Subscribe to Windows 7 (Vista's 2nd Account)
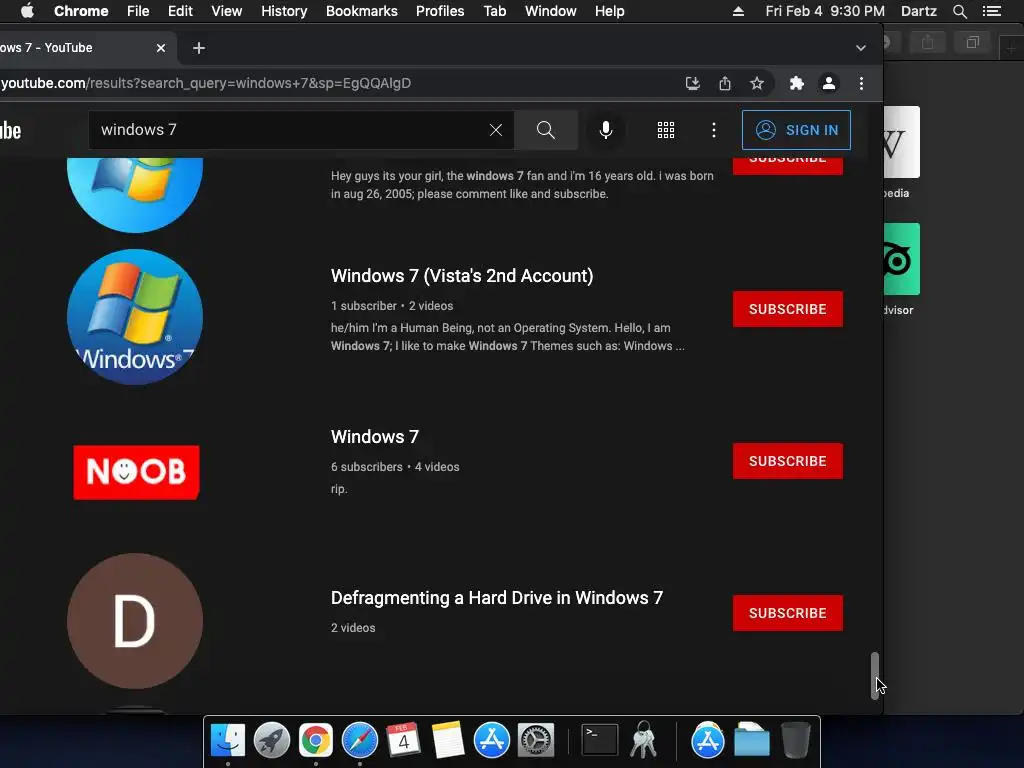 (788, 309)
